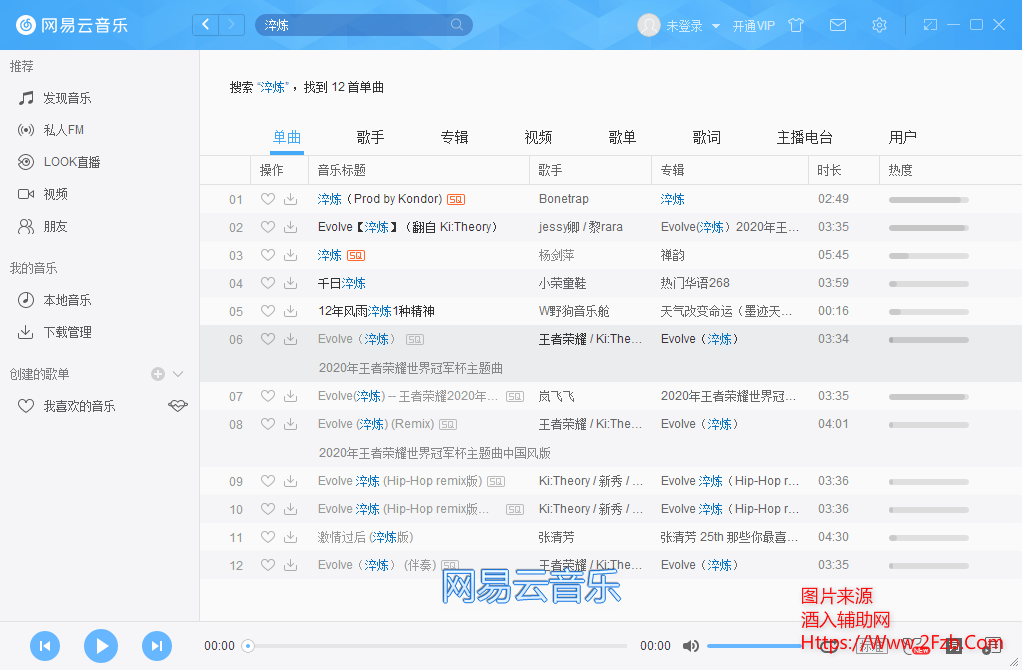
Task: Sort by the 时长 column header
Action: 829,170
